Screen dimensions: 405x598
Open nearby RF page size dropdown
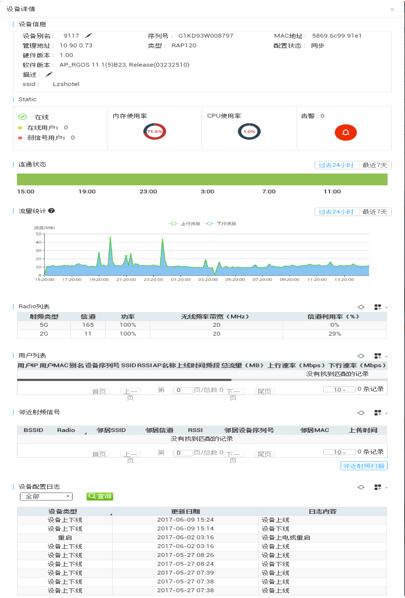click(339, 452)
